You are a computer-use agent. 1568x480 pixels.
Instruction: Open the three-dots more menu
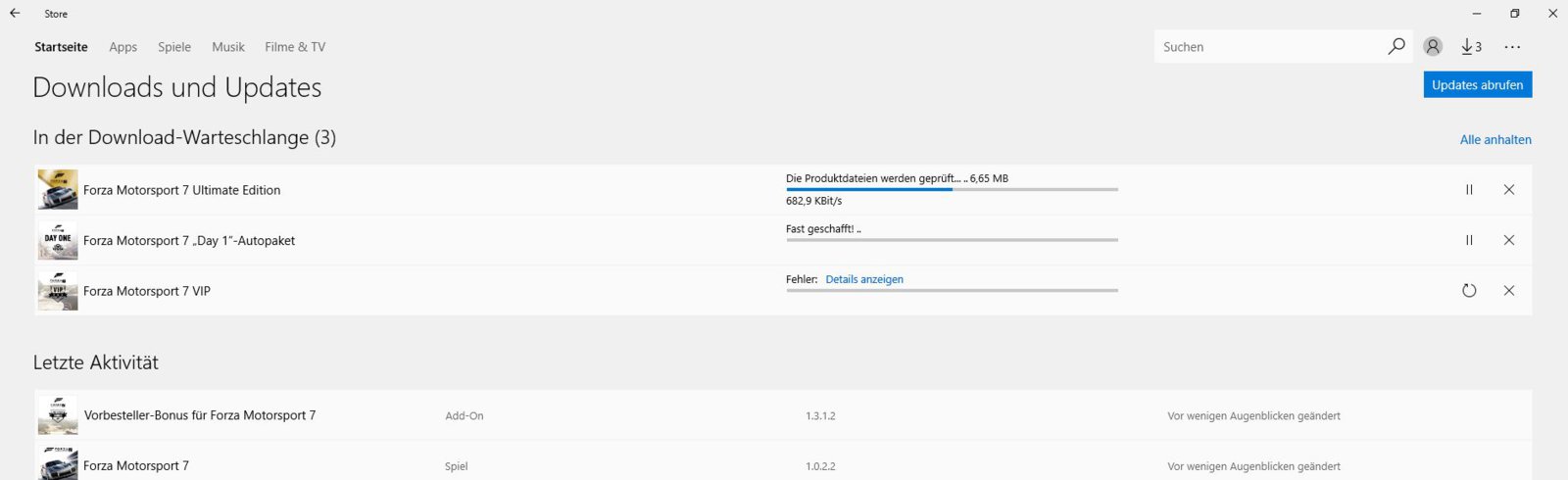pos(1512,47)
